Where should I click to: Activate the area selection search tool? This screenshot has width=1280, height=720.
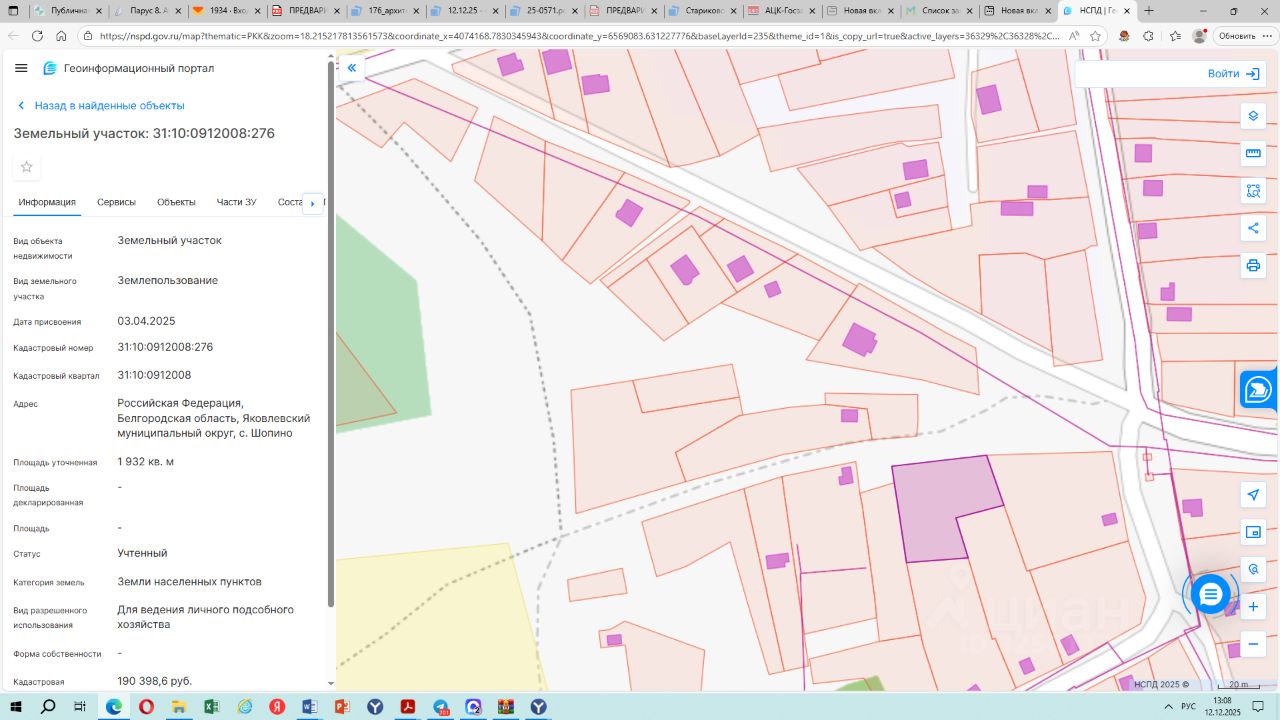[x=1253, y=191]
